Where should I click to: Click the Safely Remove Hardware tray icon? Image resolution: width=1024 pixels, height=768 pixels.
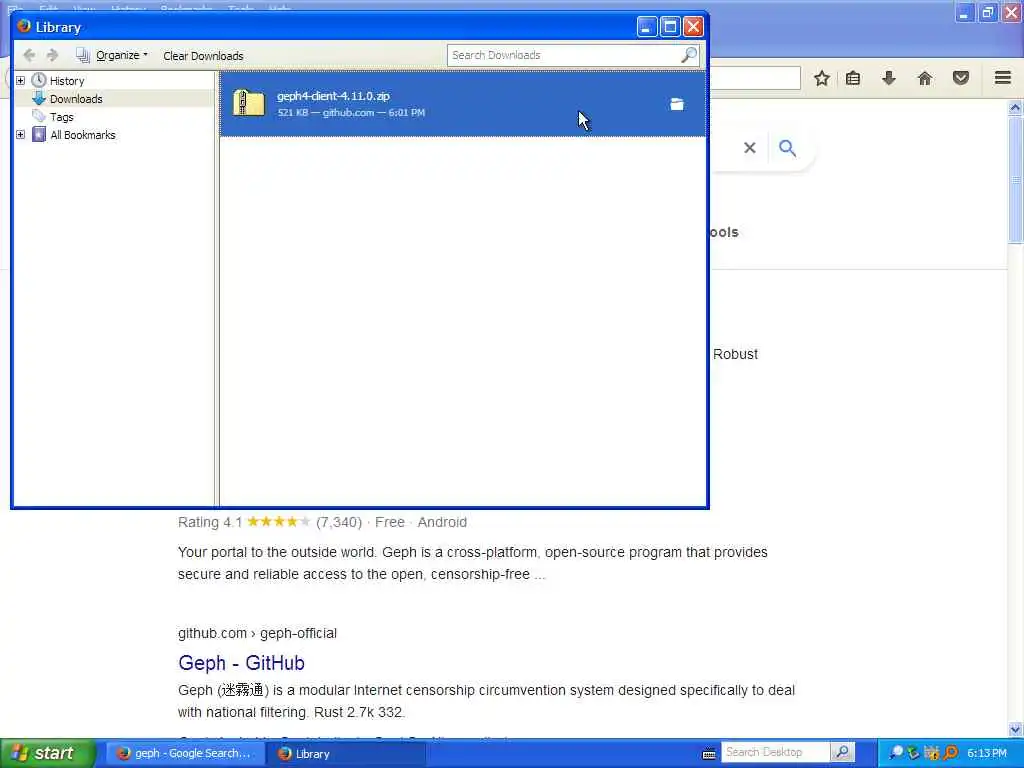point(914,753)
